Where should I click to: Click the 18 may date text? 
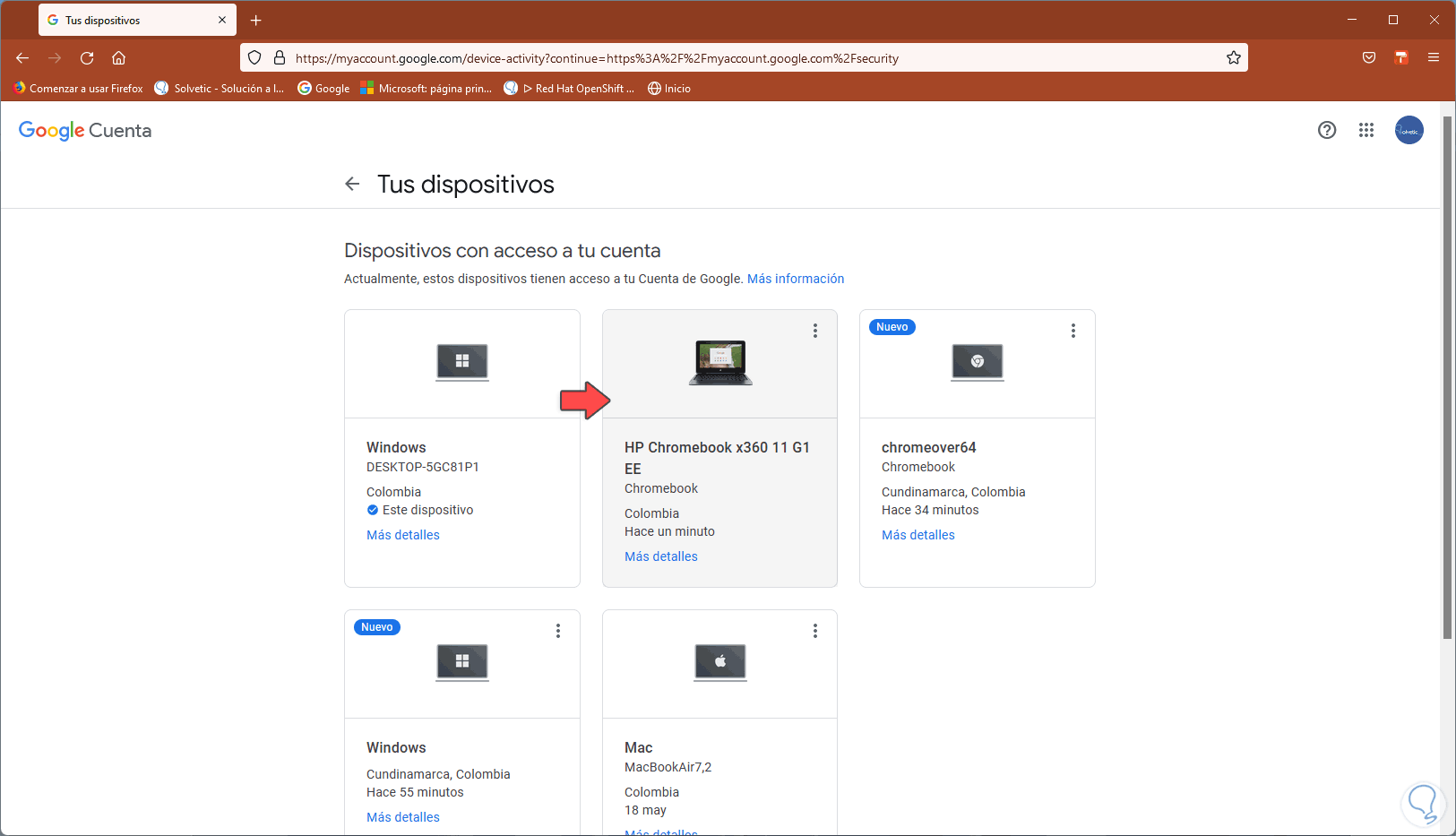point(646,810)
